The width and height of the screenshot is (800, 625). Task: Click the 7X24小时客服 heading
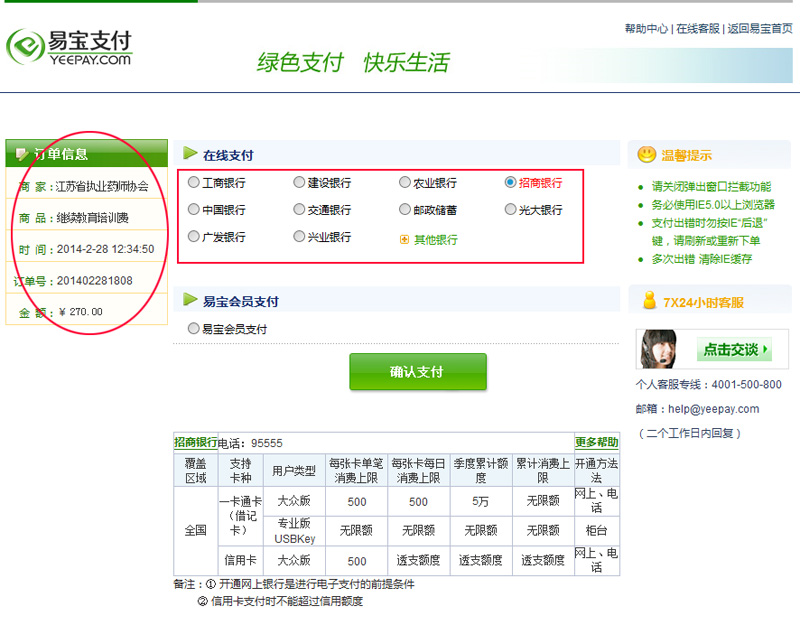click(x=703, y=303)
